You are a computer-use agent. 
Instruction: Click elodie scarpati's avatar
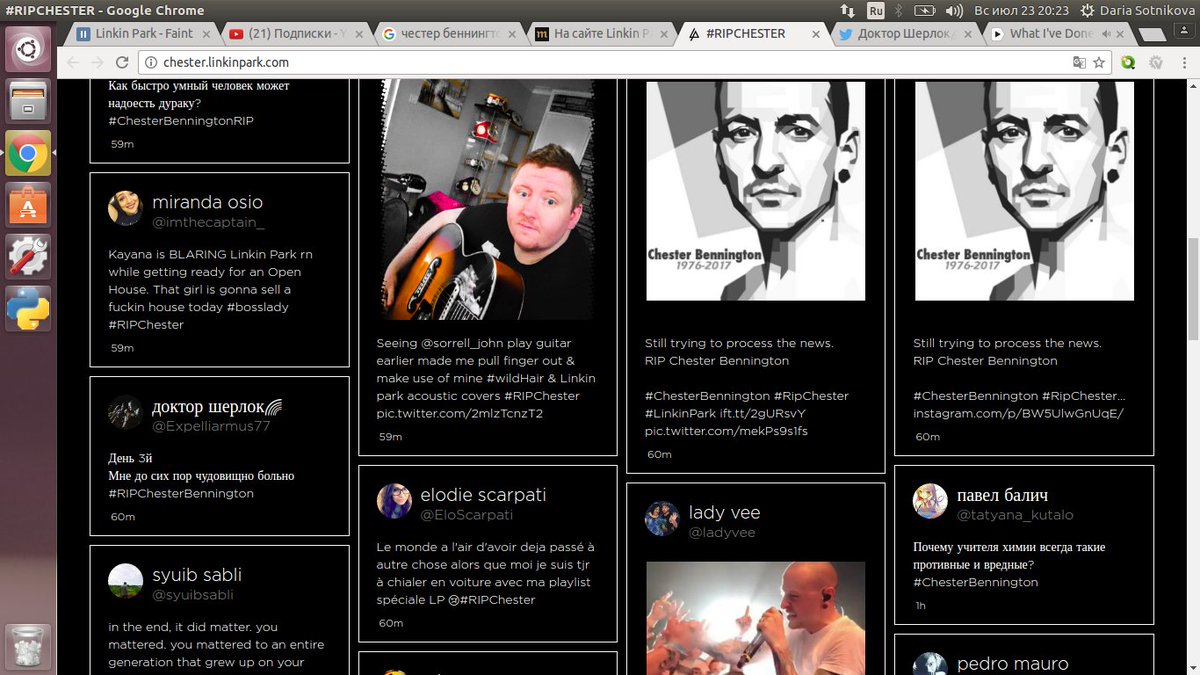pyautogui.click(x=394, y=501)
